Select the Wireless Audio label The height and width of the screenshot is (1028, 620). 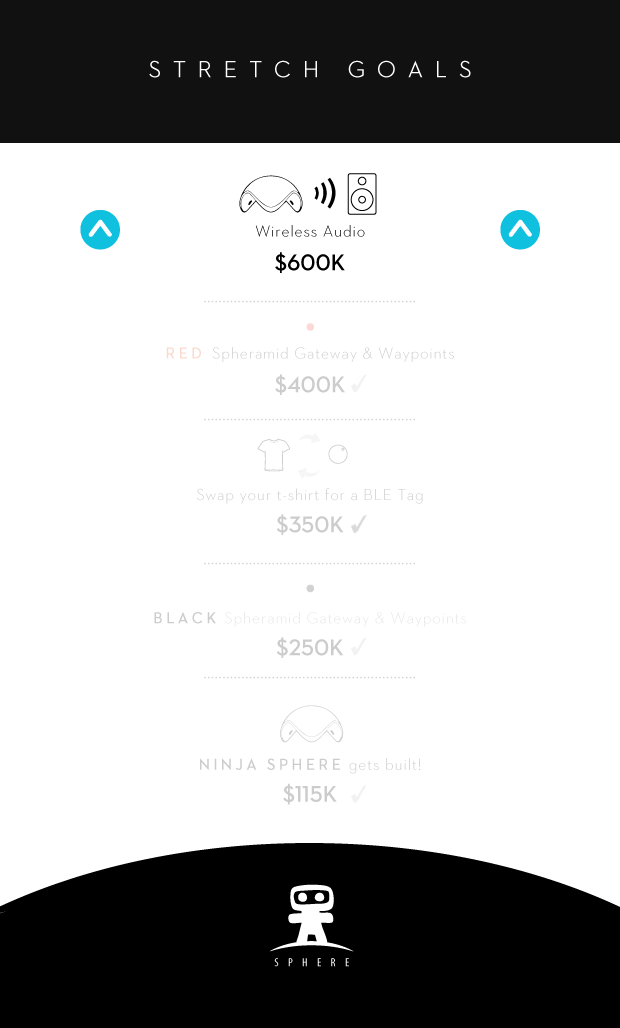310,231
